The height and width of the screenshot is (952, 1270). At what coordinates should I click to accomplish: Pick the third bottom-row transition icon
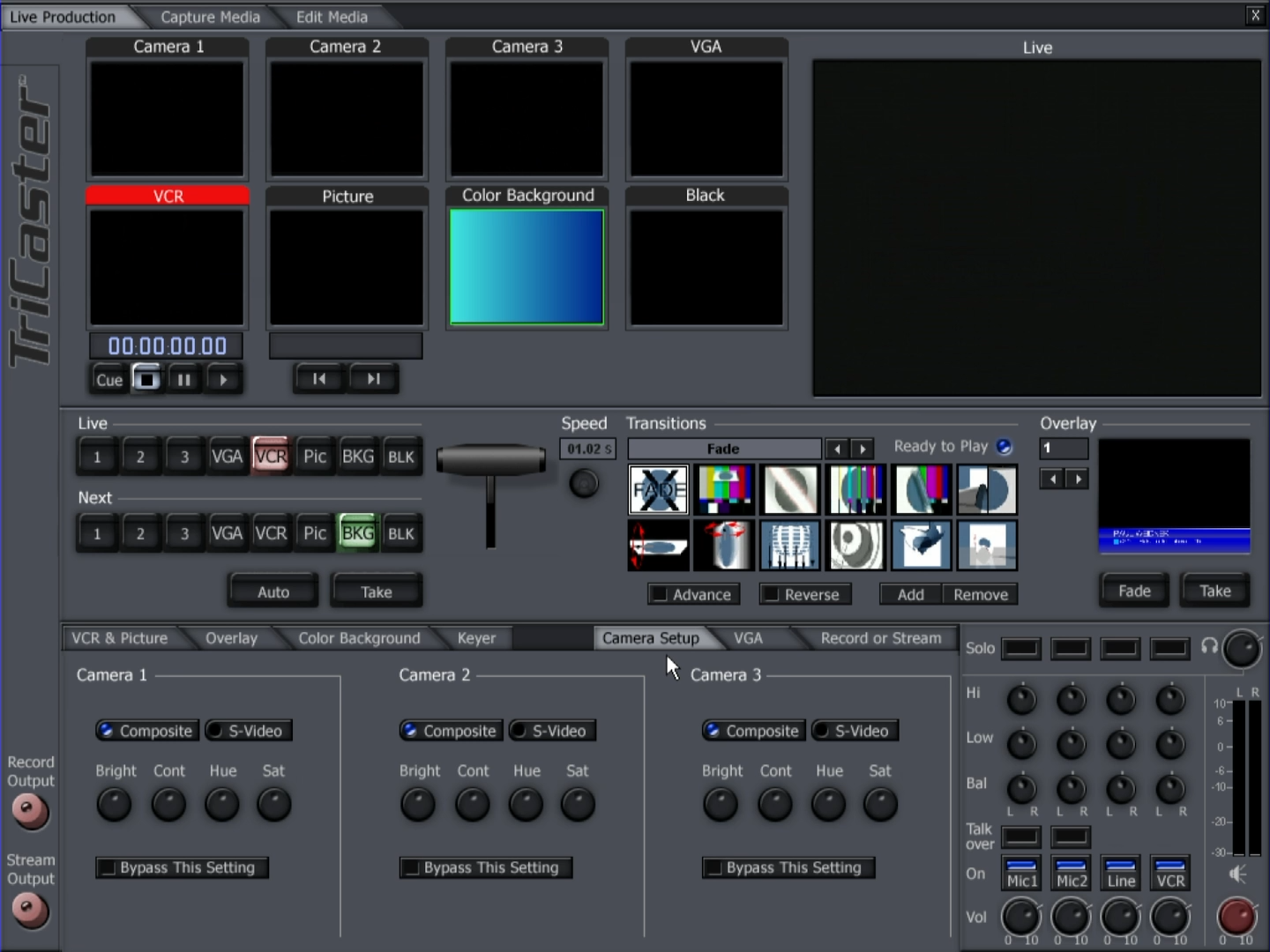[790, 545]
